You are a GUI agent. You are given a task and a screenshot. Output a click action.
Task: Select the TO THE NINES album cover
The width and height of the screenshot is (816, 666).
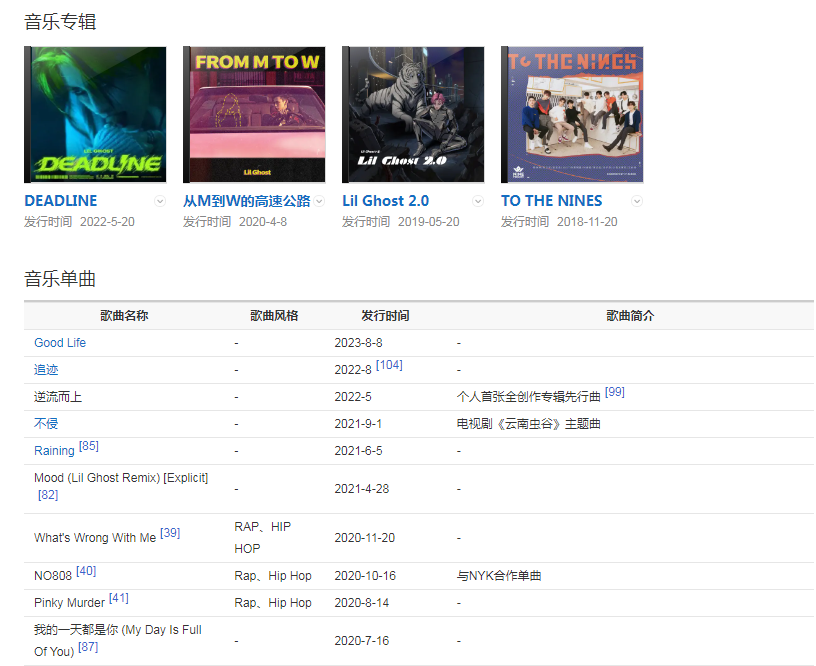(572, 114)
